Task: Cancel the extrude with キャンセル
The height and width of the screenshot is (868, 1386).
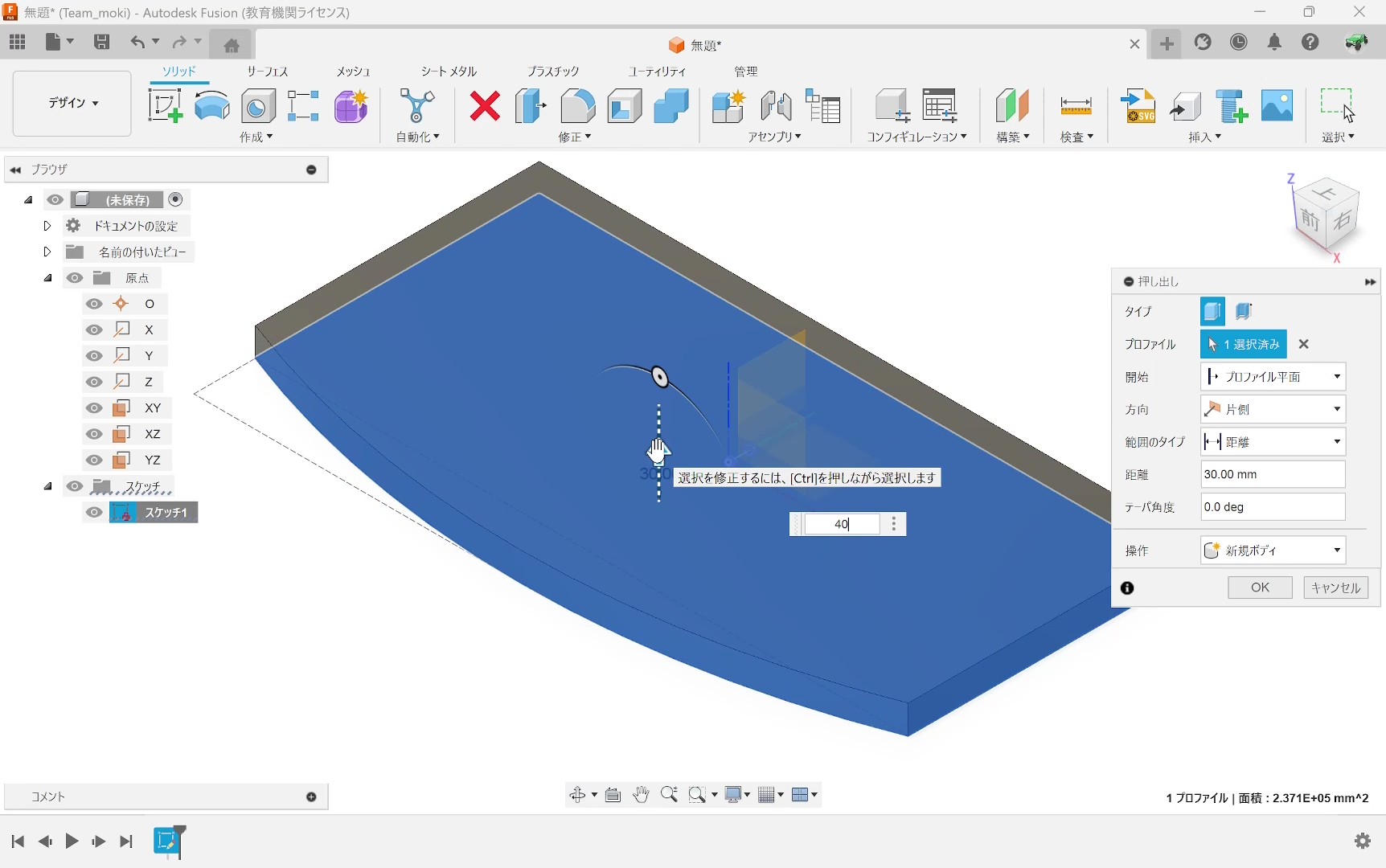Action: point(1335,588)
